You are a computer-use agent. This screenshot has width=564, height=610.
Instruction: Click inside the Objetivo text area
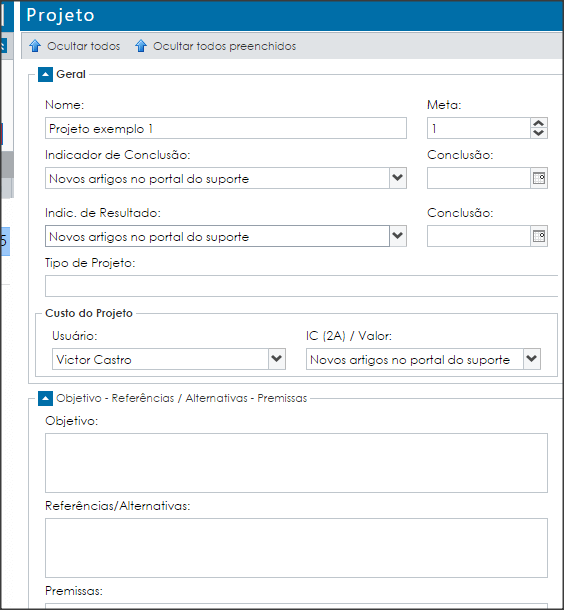click(x=296, y=463)
